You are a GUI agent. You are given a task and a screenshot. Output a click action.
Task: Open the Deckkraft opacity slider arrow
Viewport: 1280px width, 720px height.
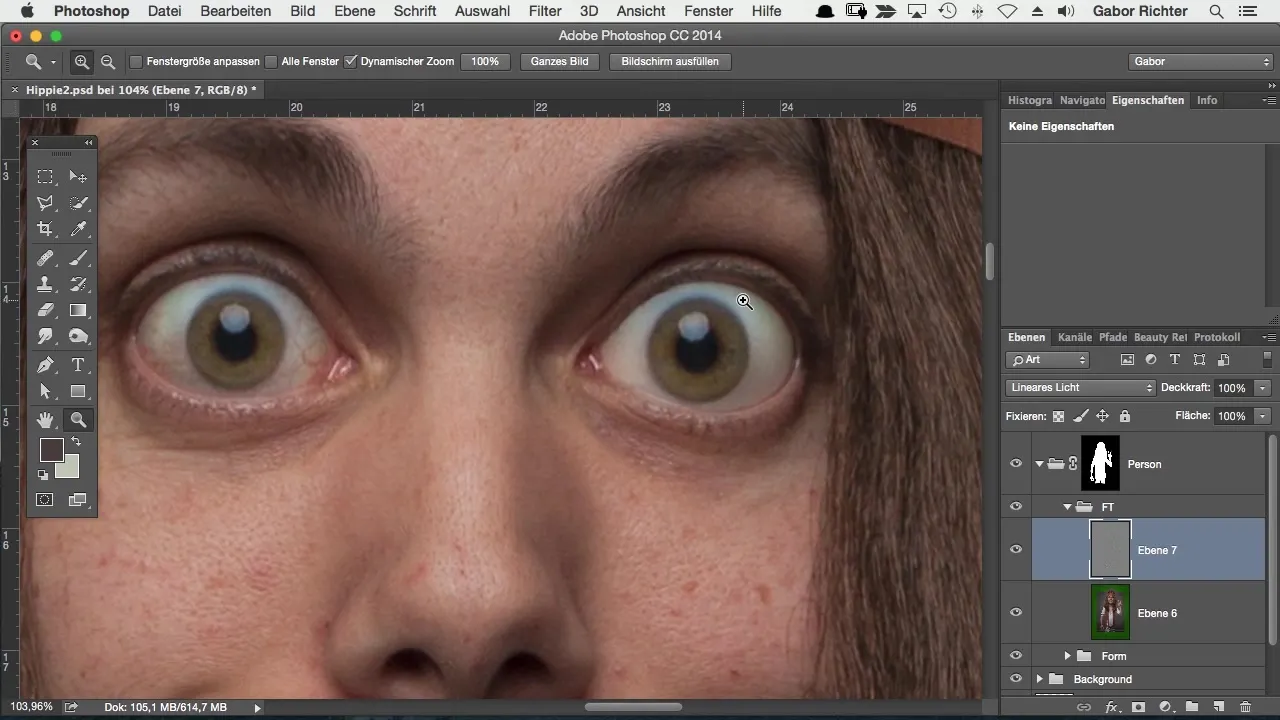[1264, 388]
